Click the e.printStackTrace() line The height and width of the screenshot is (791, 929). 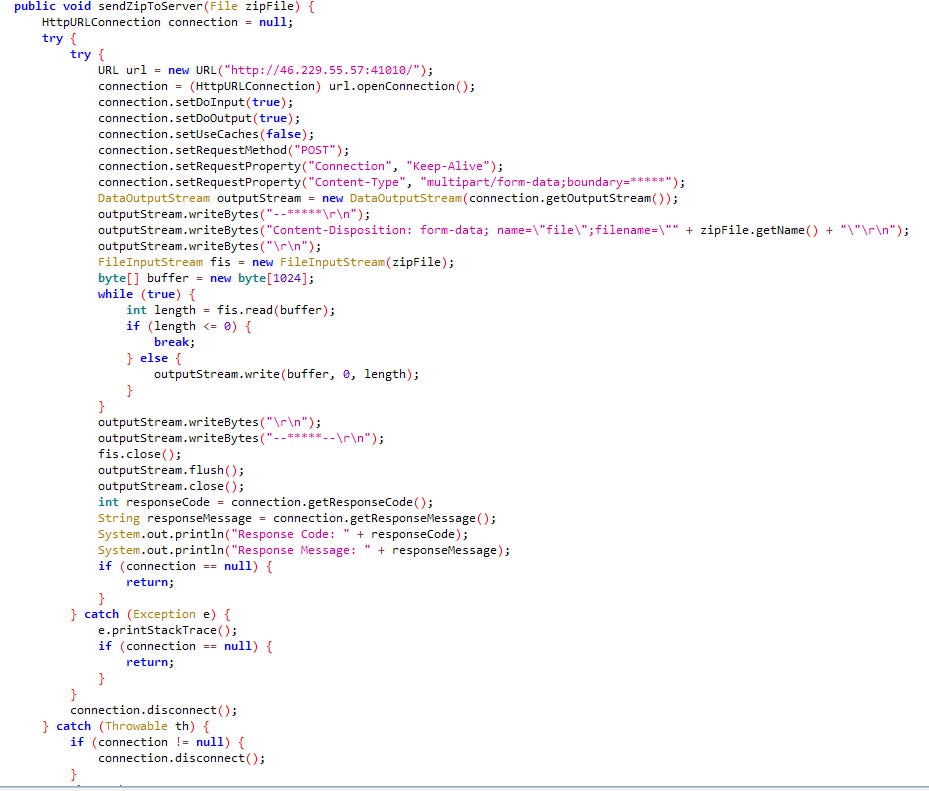[x=167, y=630]
